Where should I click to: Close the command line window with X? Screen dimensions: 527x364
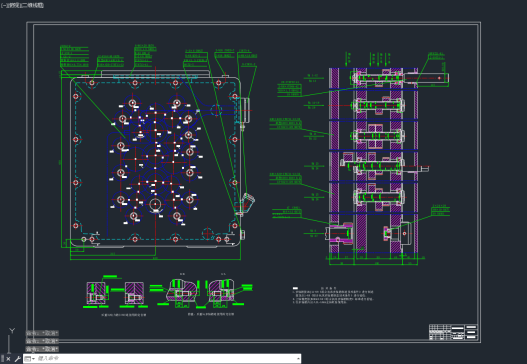pyautogui.click(x=8, y=359)
